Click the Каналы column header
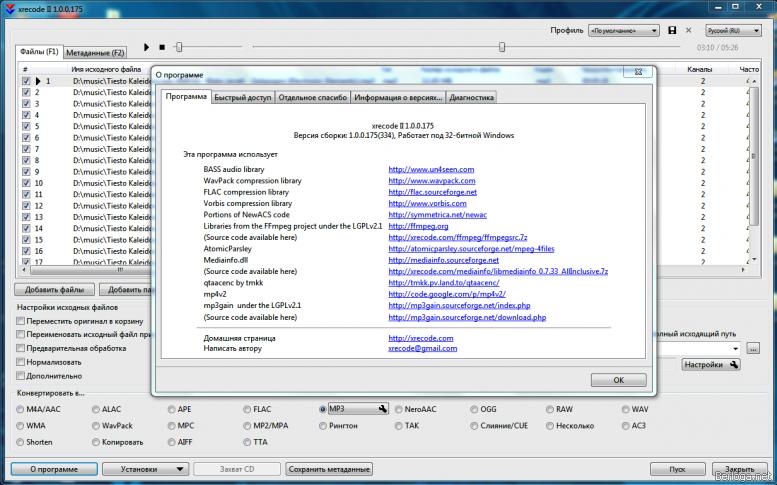 699,69
